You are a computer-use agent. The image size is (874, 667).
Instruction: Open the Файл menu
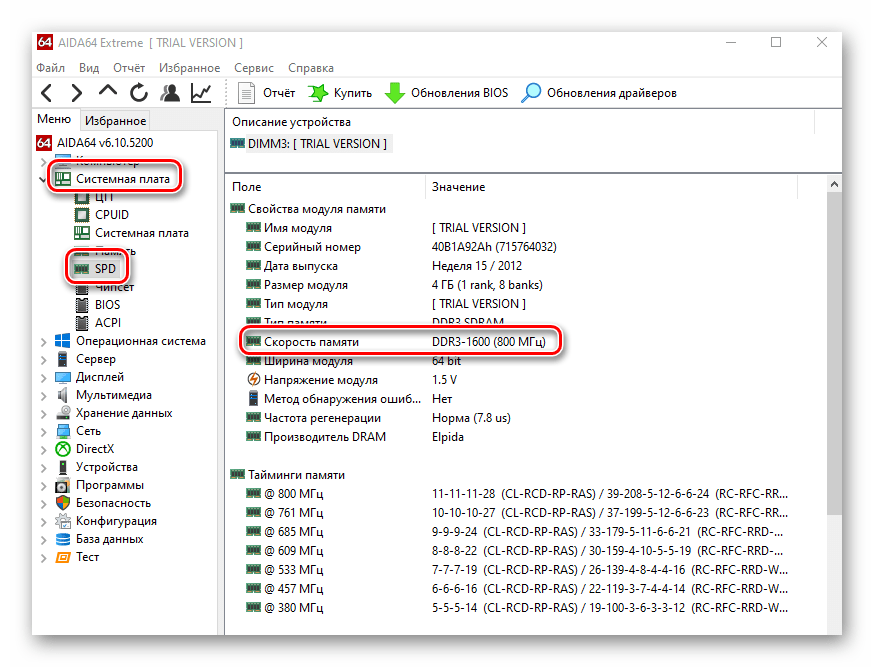click(x=50, y=68)
